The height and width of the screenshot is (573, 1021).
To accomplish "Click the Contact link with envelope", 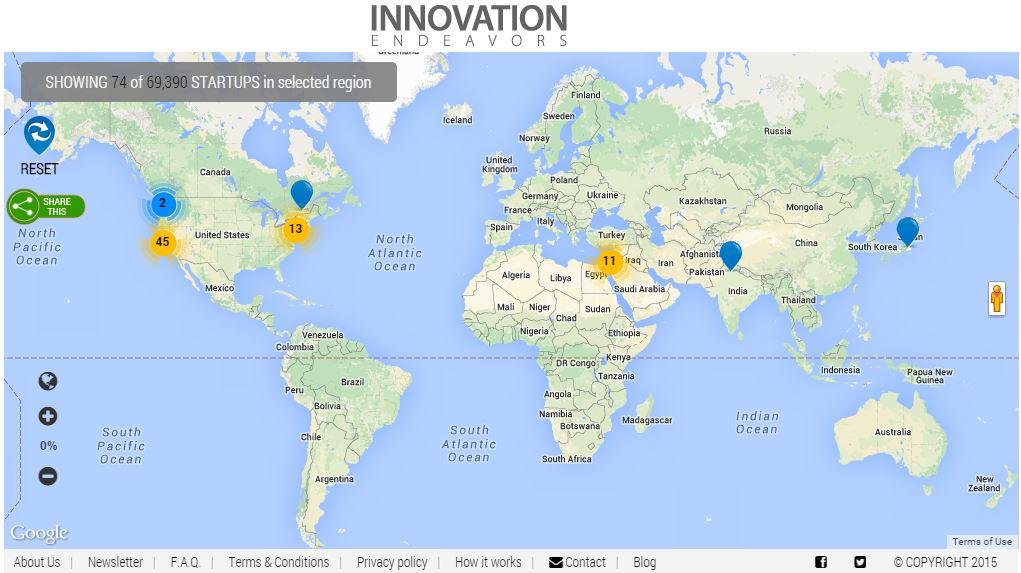I will [577, 562].
